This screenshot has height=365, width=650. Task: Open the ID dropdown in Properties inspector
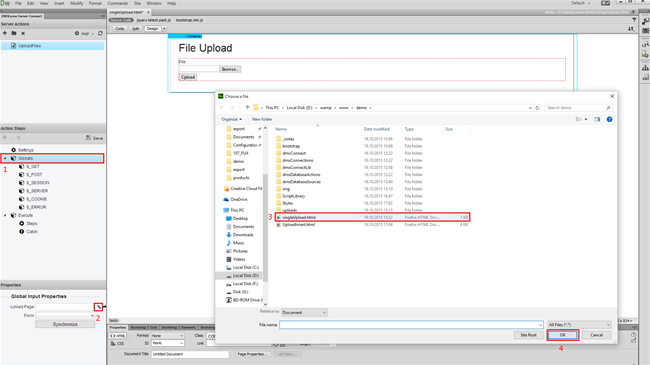point(167,343)
